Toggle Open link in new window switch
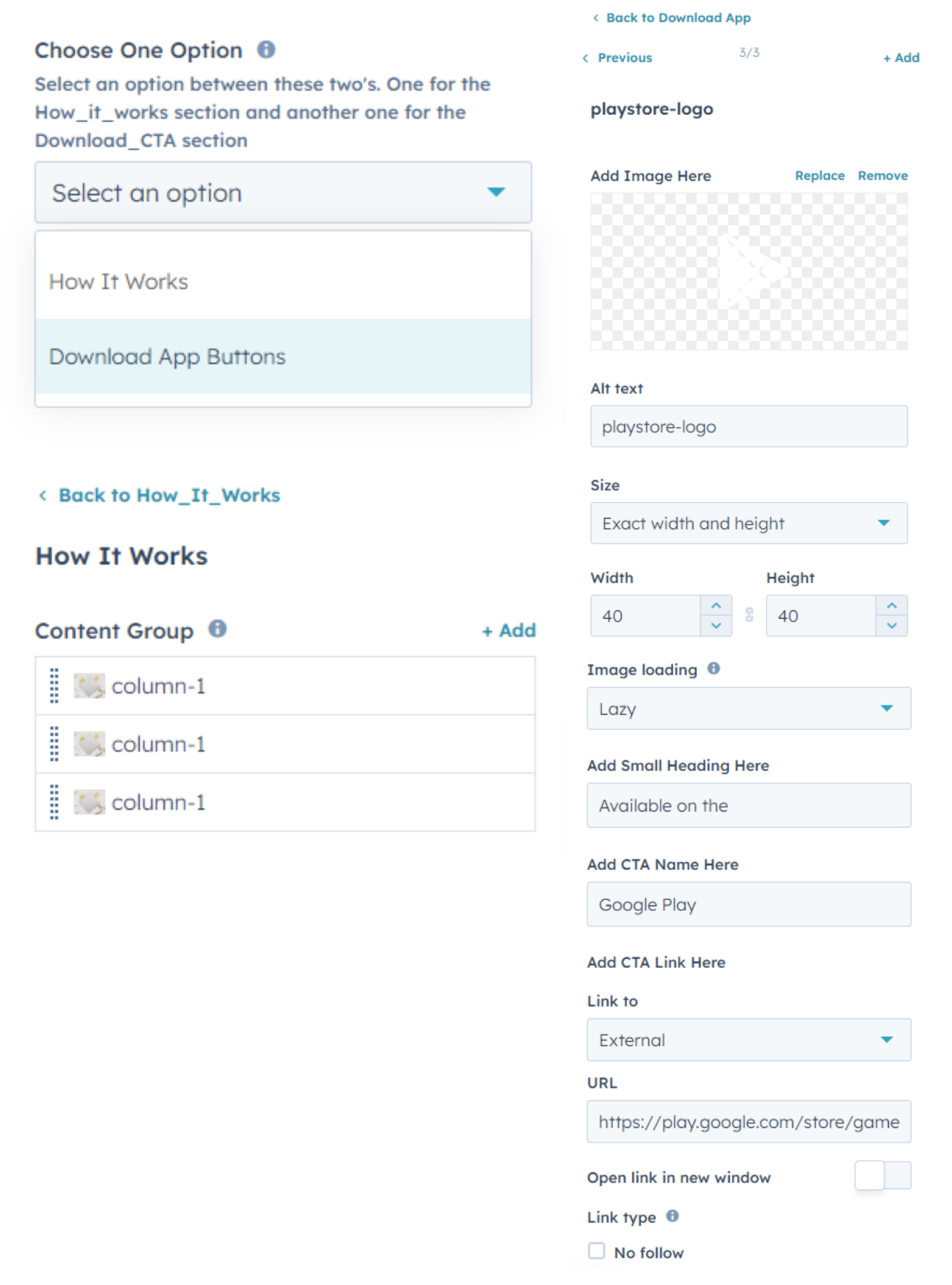 882,1176
